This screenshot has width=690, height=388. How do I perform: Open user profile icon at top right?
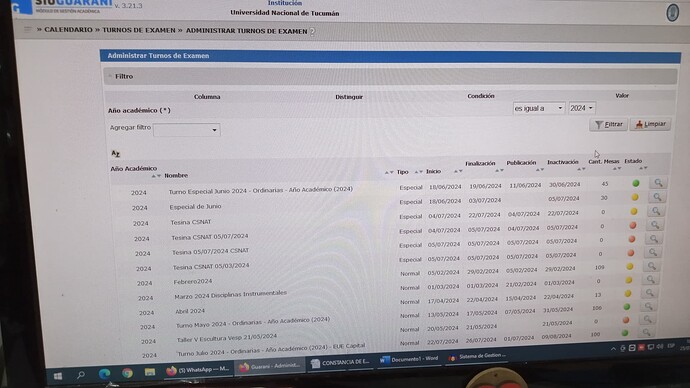(672, 12)
